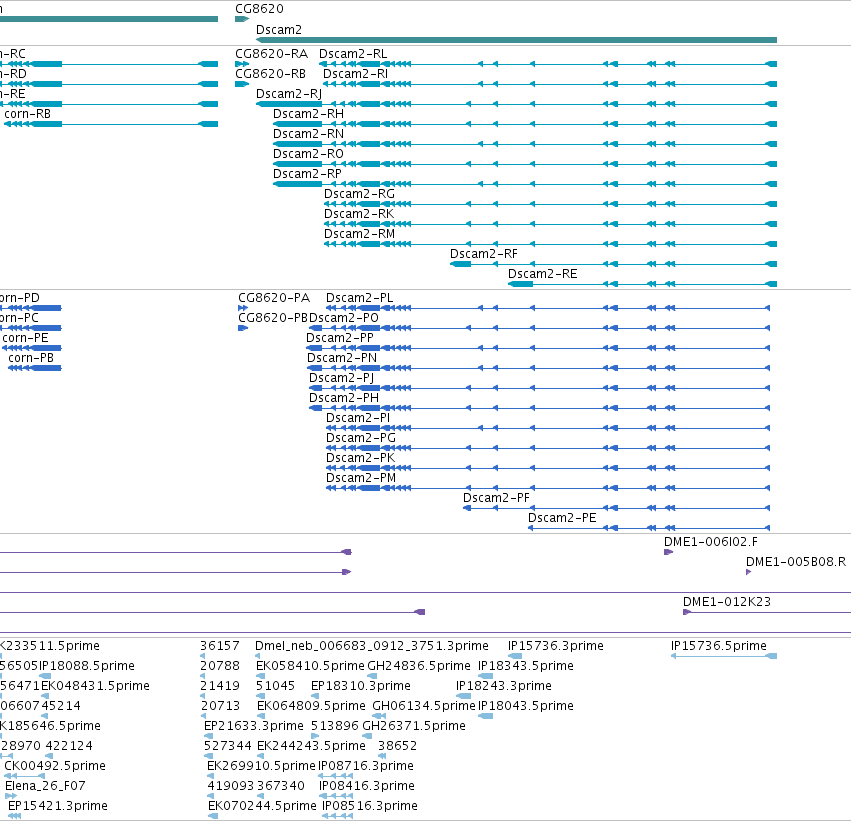Click the IP18243.3prime label
Viewport: 851px width, 821px height.
(504, 686)
